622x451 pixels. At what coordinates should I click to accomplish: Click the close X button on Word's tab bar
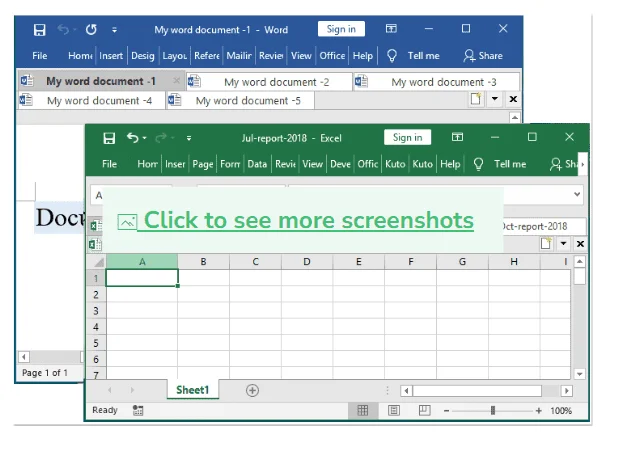click(513, 99)
